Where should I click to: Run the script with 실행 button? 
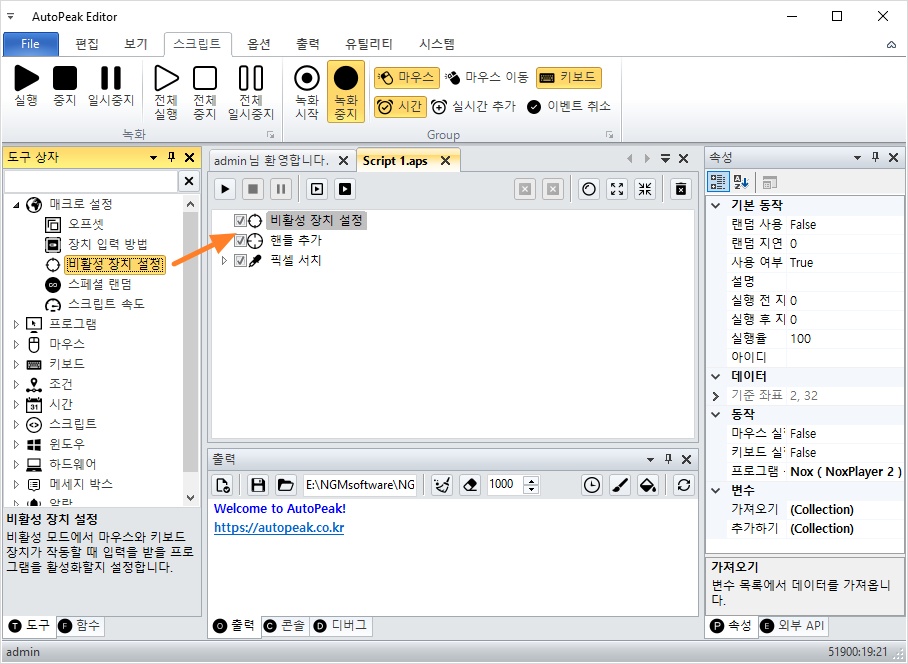(26, 86)
